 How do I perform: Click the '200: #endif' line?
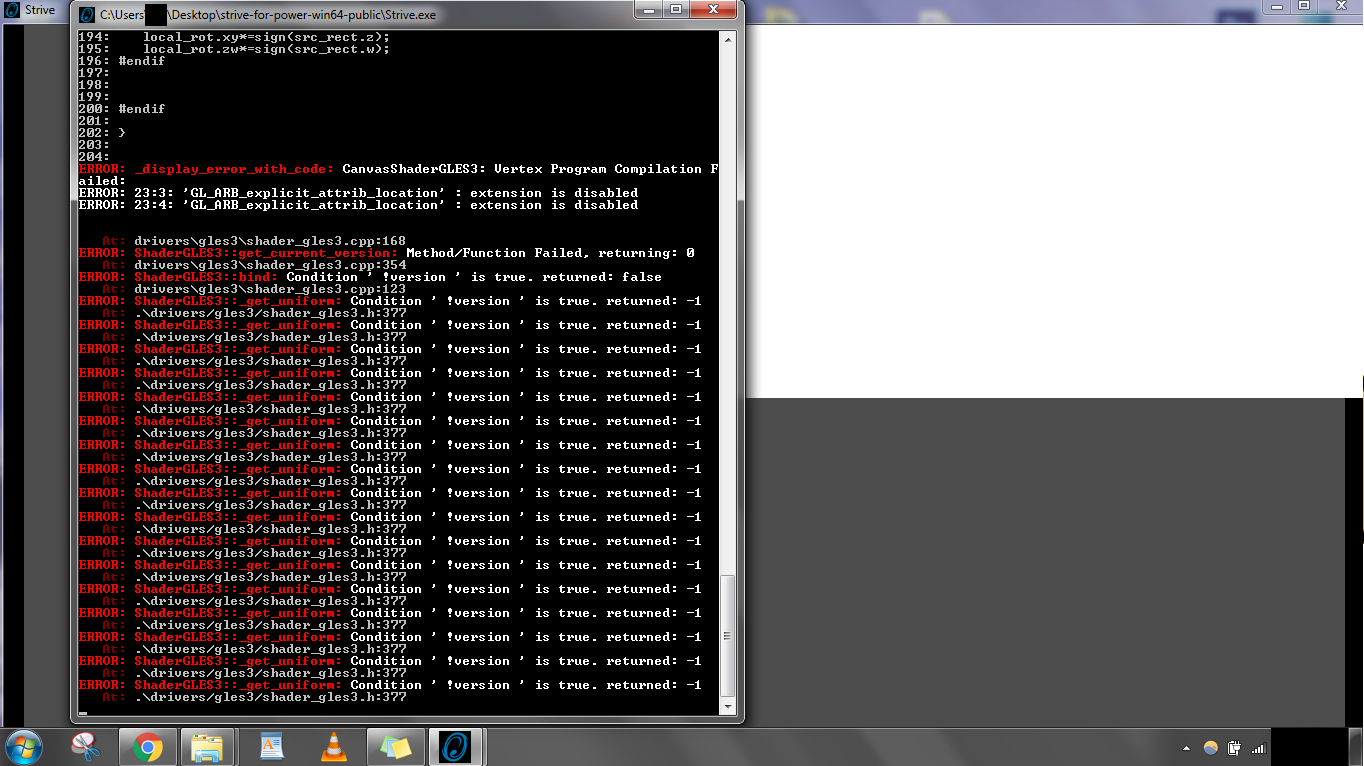(x=122, y=109)
